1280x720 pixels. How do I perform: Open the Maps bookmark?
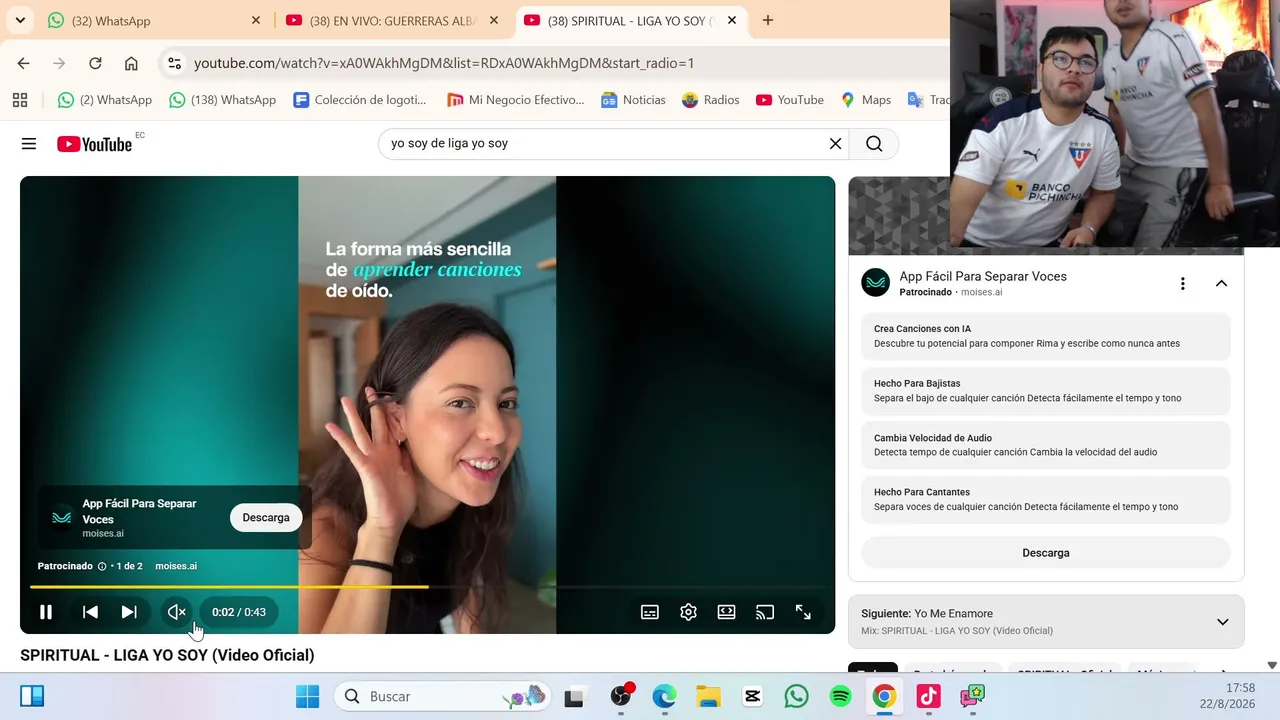point(866,100)
